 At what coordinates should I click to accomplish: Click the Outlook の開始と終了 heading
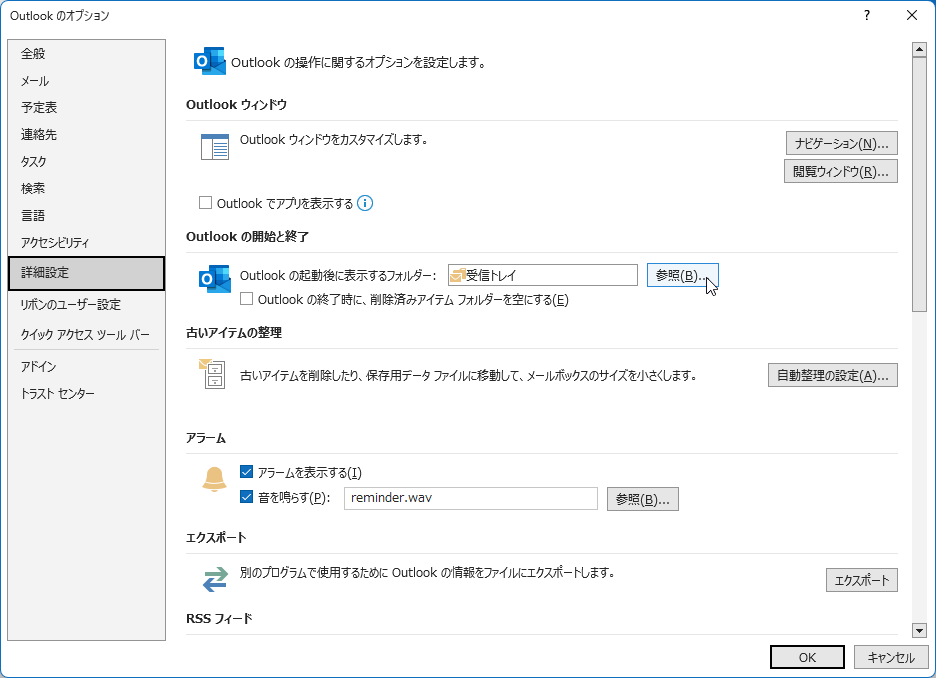[x=247, y=236]
